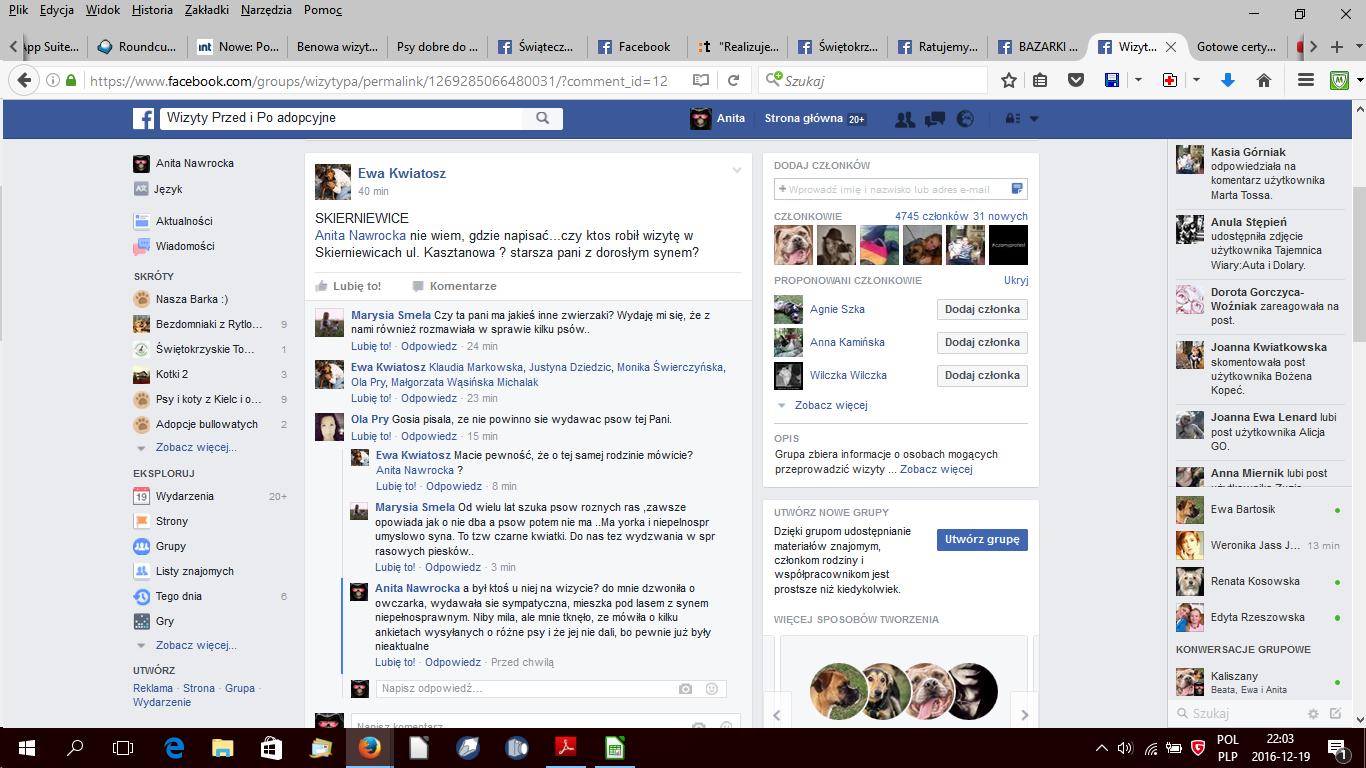Add Agnie Szka with Dodaj członka
Image resolution: width=1366 pixels, height=768 pixels.
(981, 309)
